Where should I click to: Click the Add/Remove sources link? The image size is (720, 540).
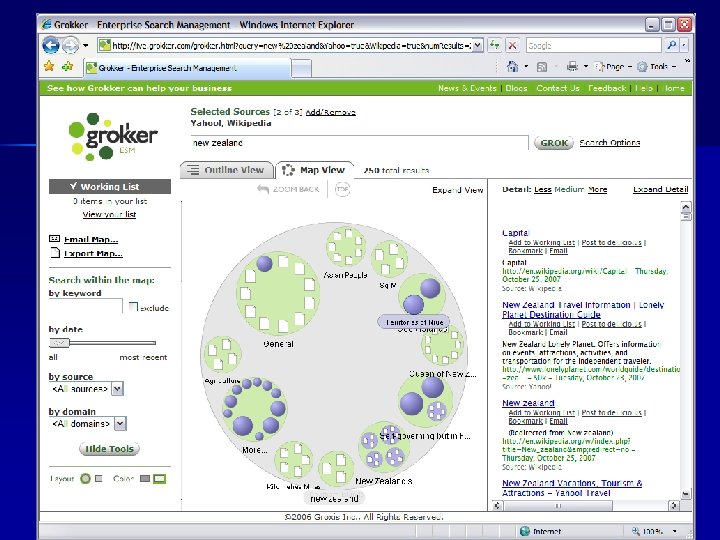point(330,112)
